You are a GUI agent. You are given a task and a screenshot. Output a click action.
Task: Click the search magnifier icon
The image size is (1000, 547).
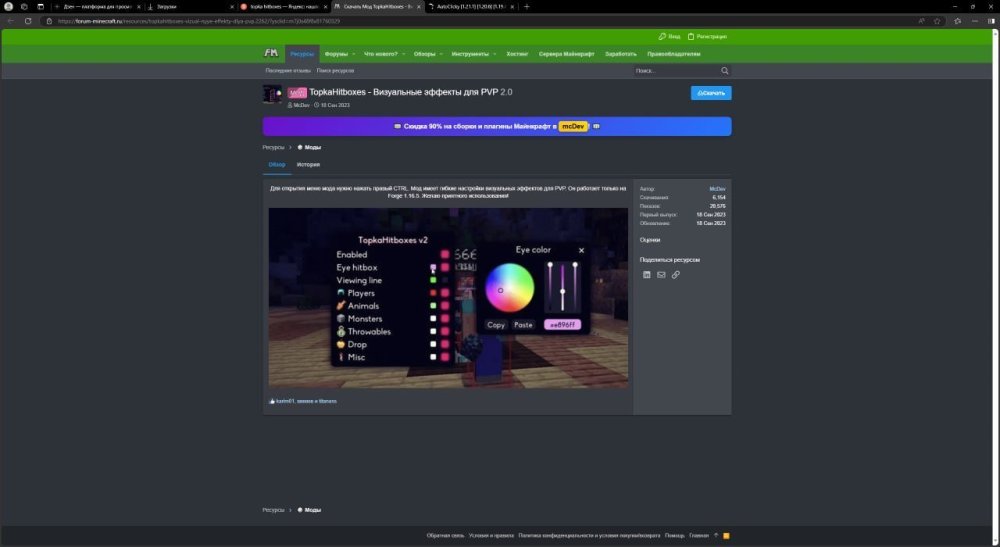[724, 71]
